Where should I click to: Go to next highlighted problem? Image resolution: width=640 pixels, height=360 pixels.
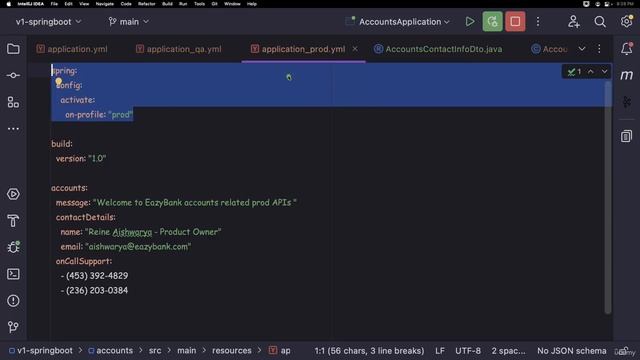[604, 72]
